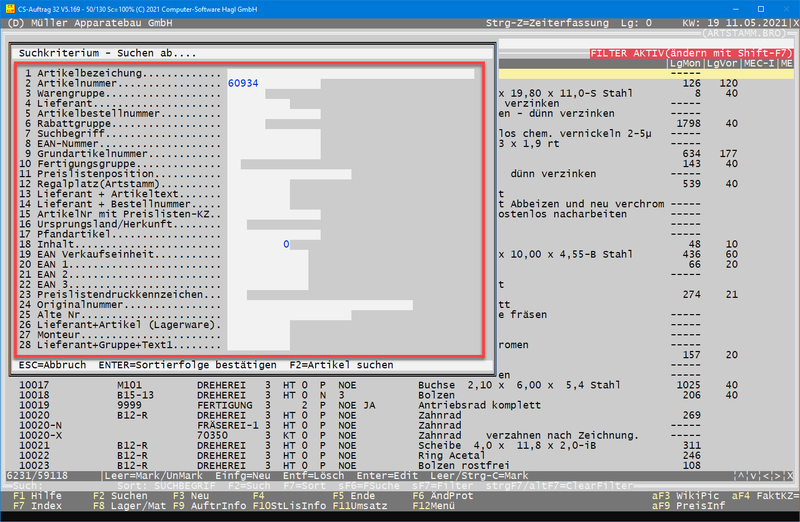800x522 pixels.
Task: Click the CS-Auftrag app icon in title bar
Action: point(8,7)
